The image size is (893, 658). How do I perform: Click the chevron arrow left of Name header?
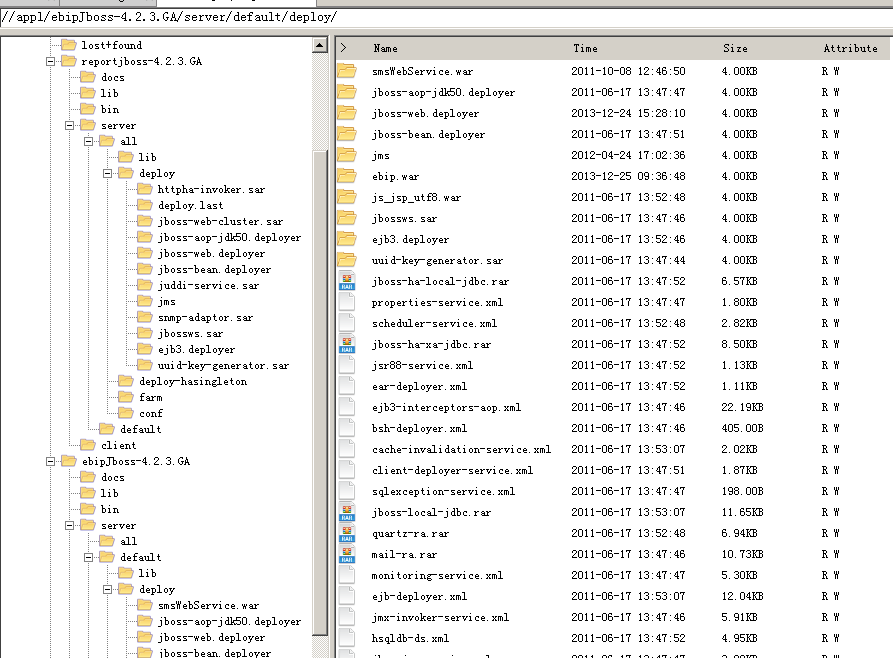tap(343, 48)
